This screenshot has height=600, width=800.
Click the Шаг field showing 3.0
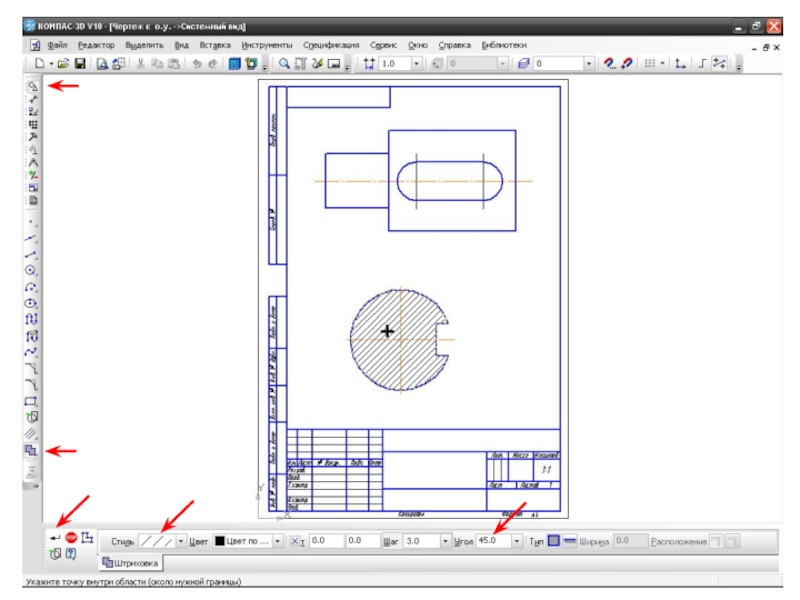[422, 541]
